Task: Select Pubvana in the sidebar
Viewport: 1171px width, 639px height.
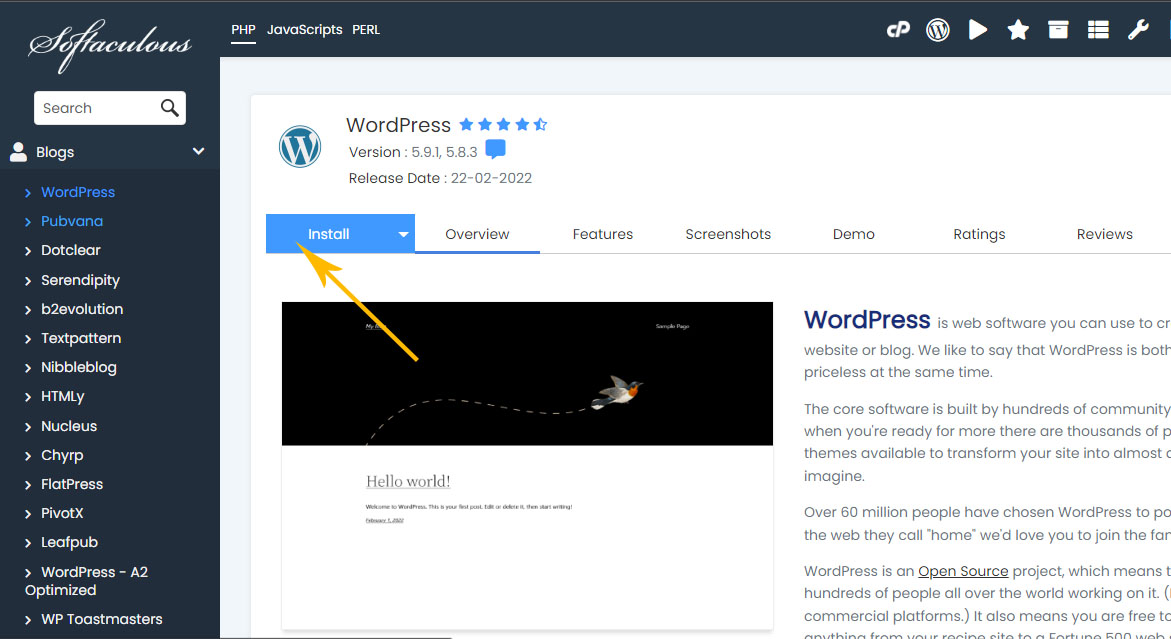Action: point(72,222)
